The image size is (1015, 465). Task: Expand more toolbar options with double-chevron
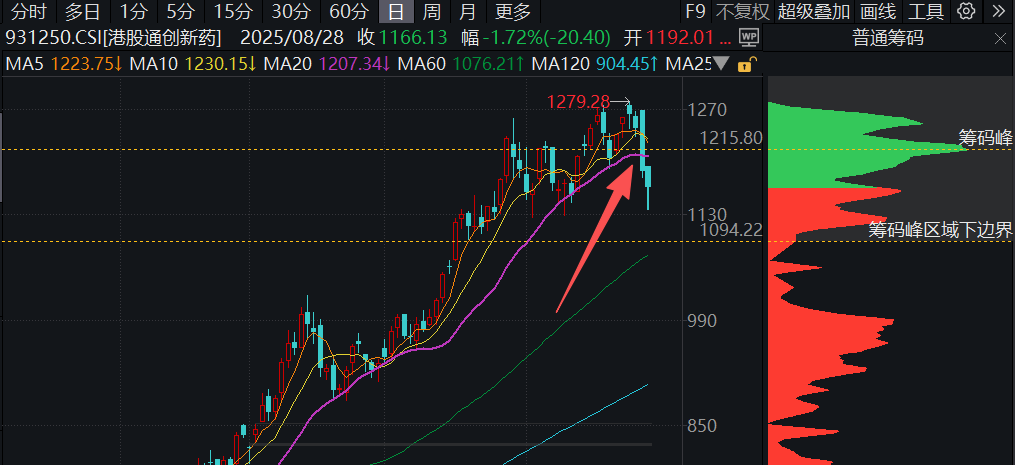999,11
